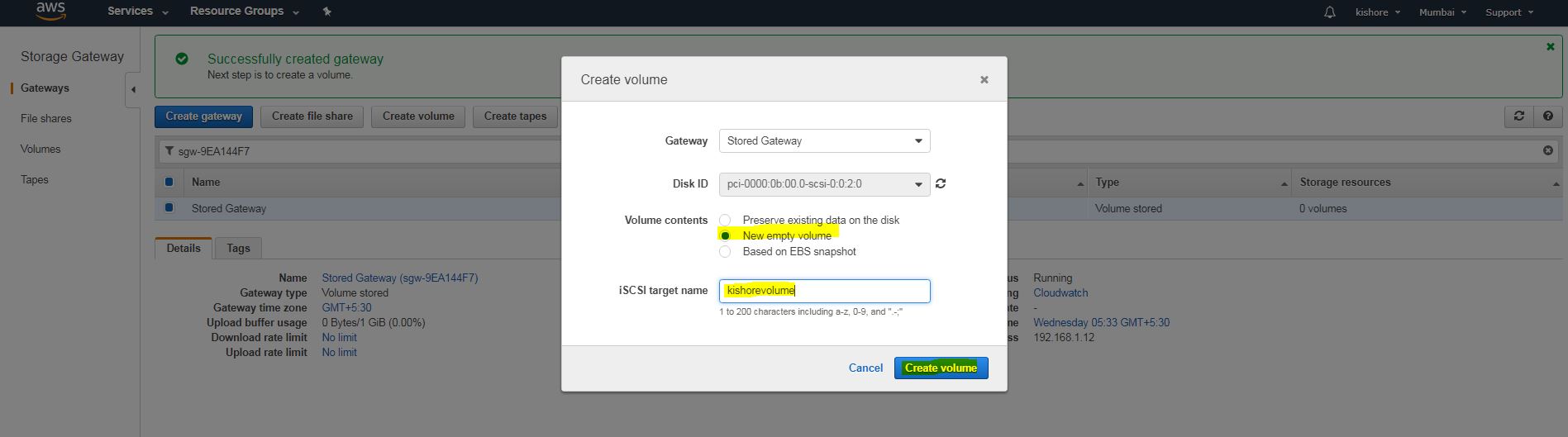Click the gateway list refresh icon
The width and height of the screenshot is (1568, 437).
click(1518, 116)
